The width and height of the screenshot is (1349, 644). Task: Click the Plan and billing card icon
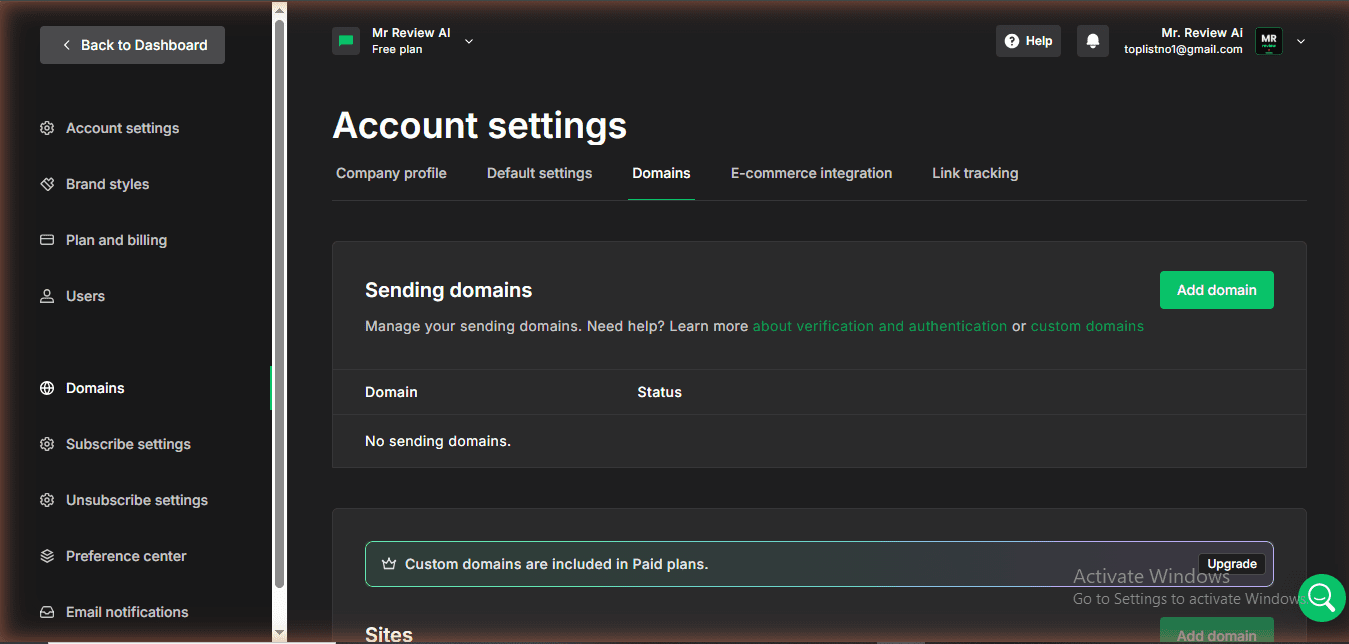(47, 240)
